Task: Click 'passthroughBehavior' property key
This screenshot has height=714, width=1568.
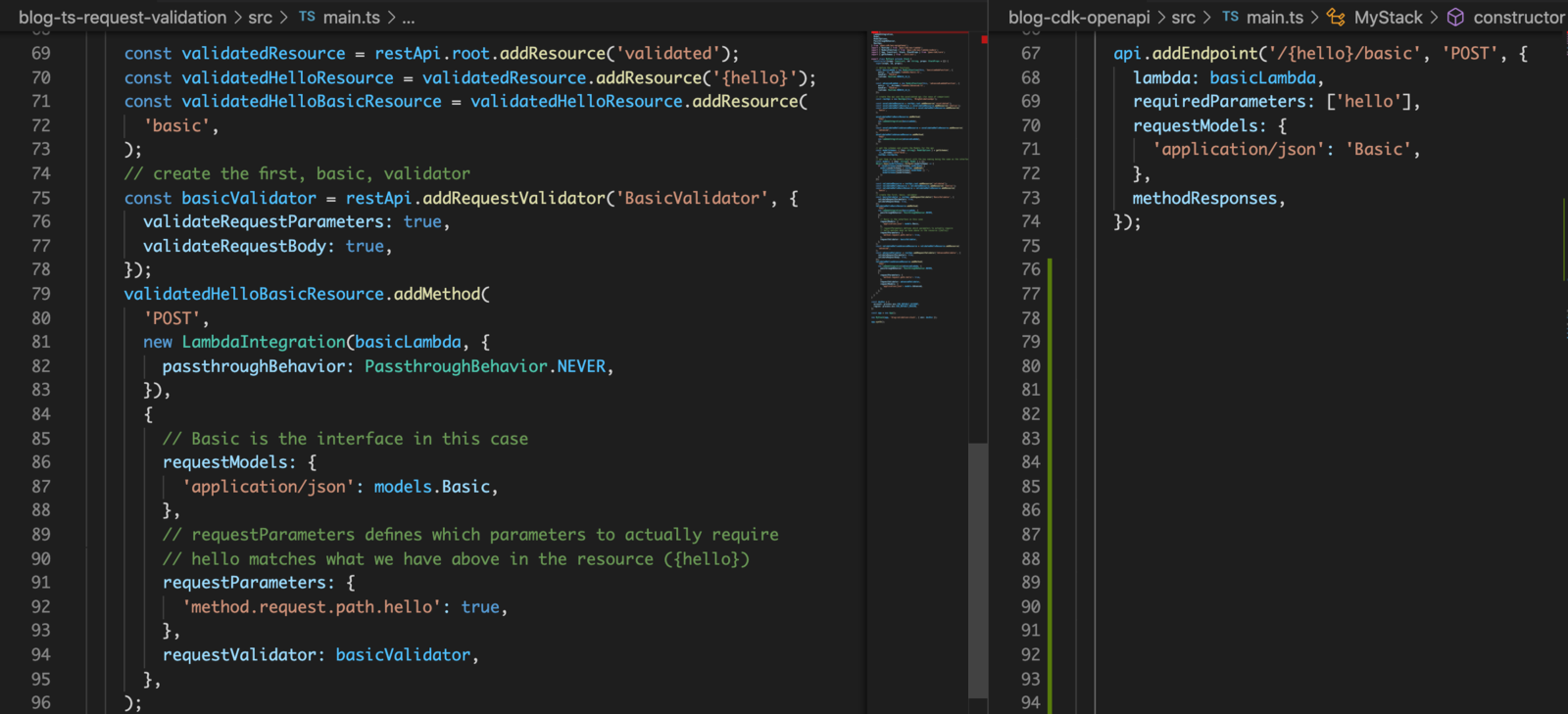Action: [x=254, y=366]
